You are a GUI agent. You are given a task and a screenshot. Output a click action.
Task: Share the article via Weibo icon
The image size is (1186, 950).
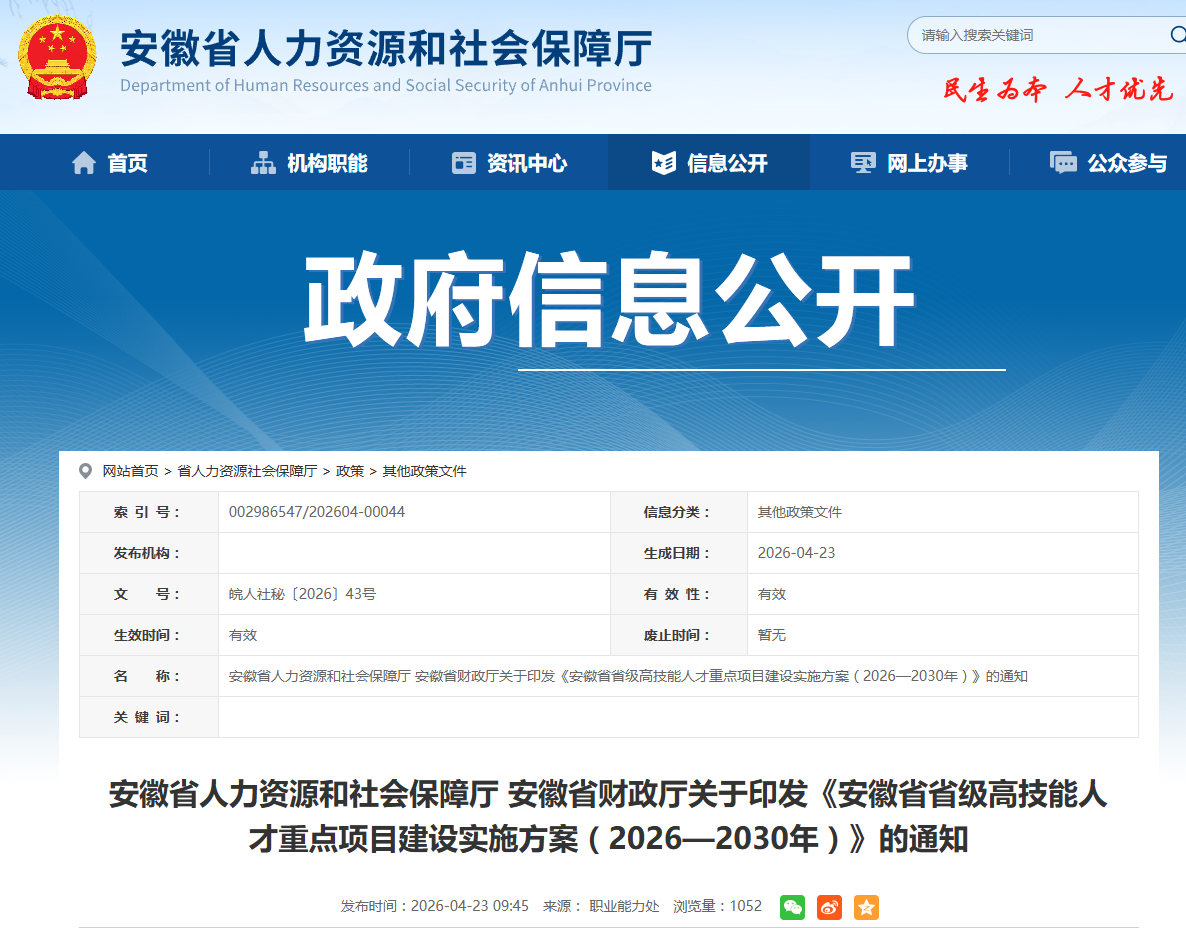click(x=830, y=907)
